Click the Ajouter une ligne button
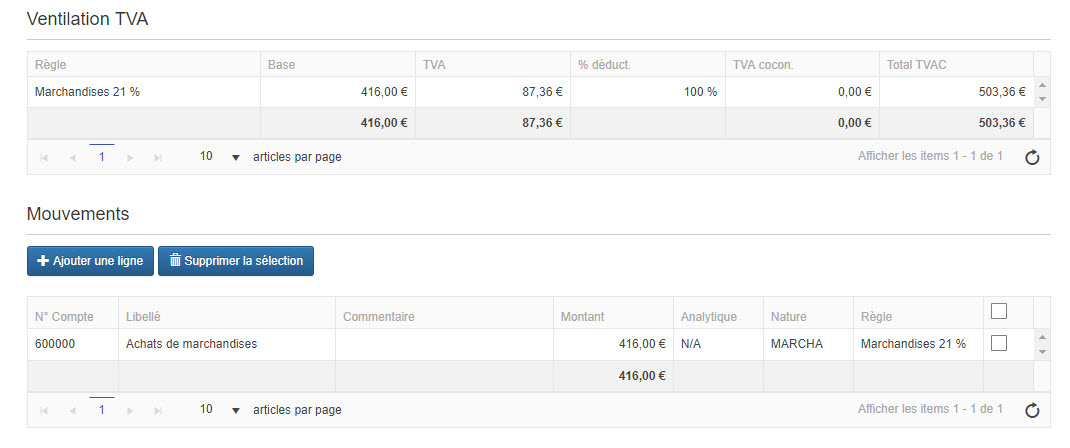 (90, 261)
